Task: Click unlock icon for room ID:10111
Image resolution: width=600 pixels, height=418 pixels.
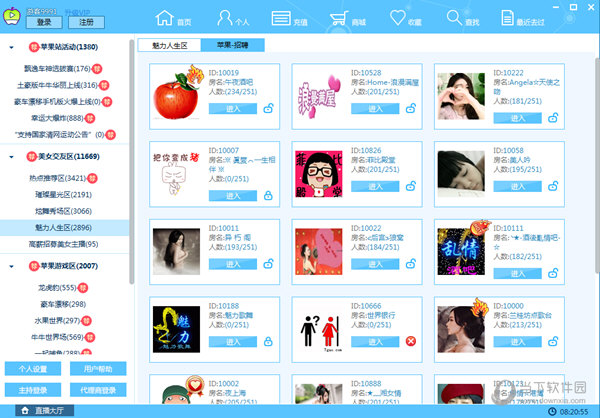Action: (x=553, y=273)
